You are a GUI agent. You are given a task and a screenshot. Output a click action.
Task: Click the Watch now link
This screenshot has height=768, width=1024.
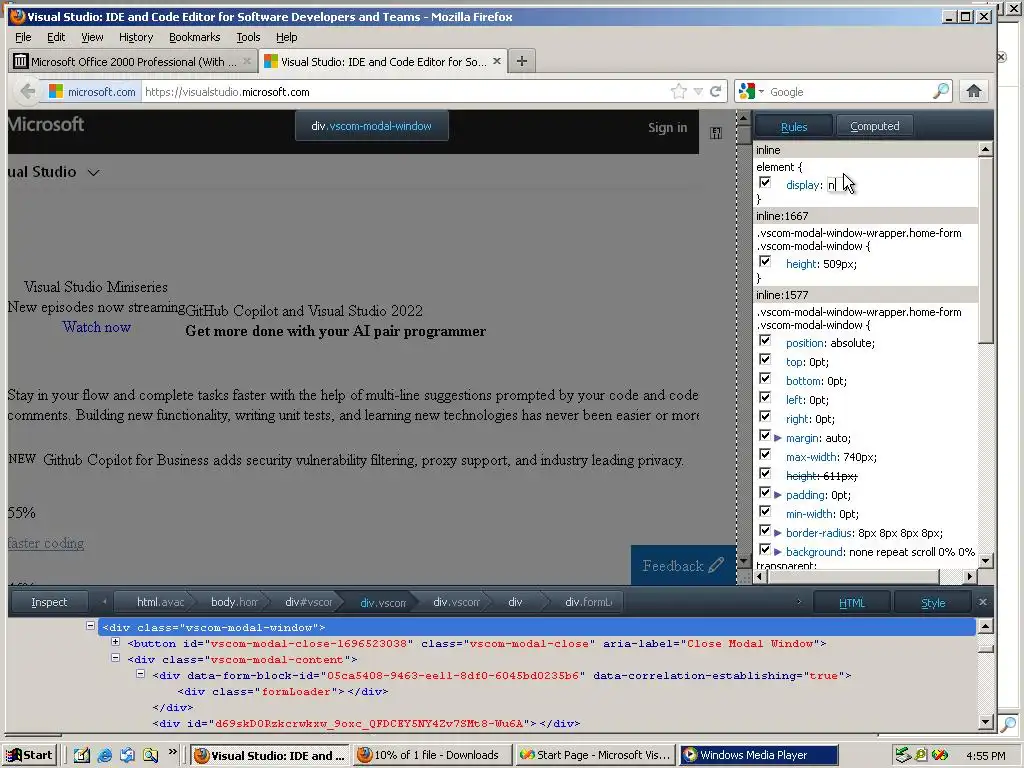coord(97,327)
